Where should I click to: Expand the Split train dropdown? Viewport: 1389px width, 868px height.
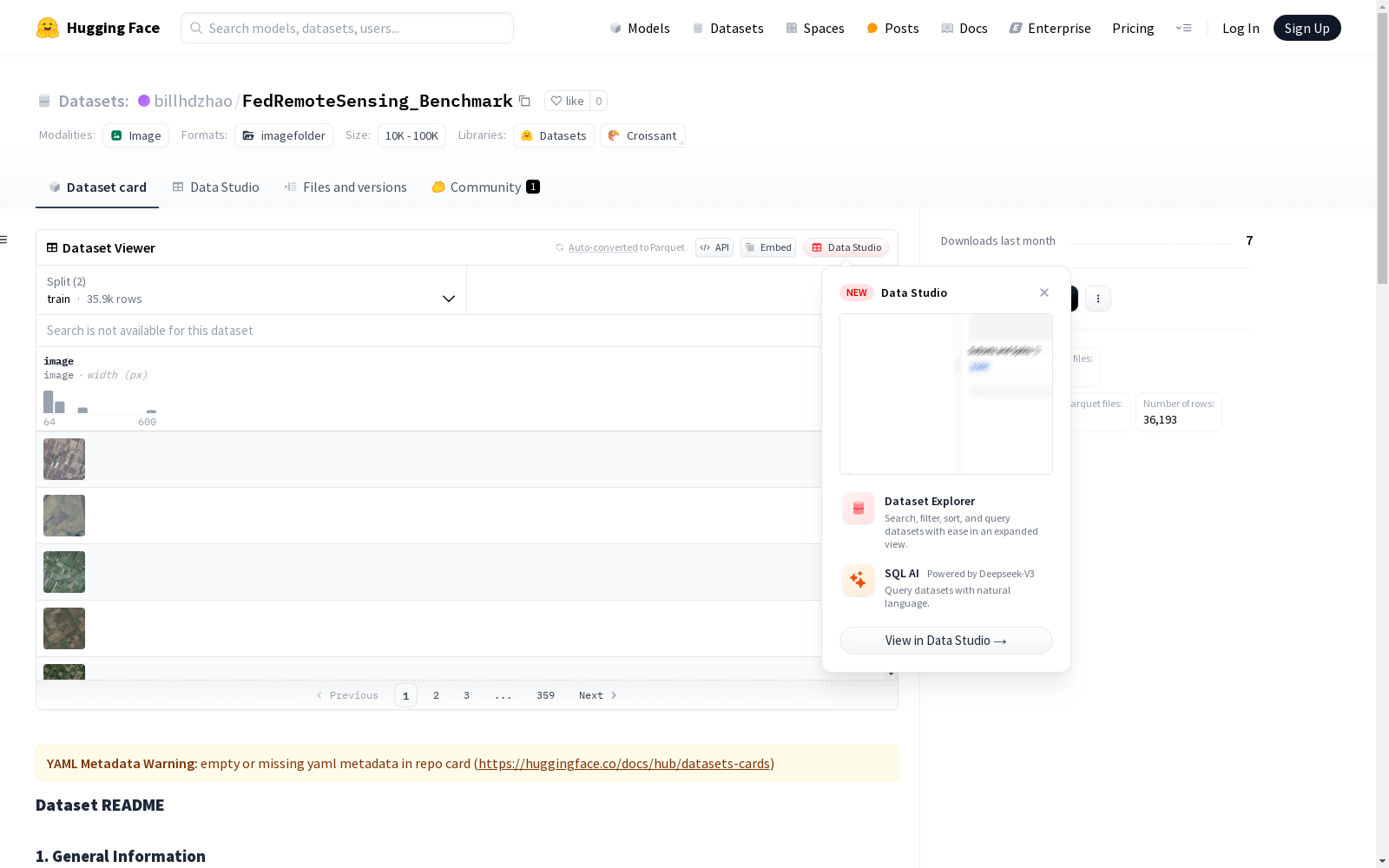(x=251, y=290)
